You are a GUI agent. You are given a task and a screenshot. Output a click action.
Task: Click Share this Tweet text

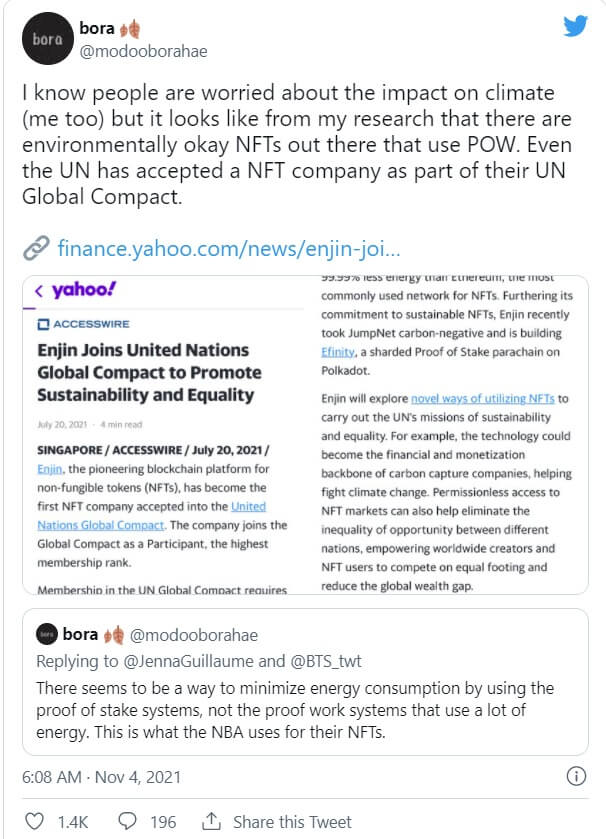click(292, 822)
